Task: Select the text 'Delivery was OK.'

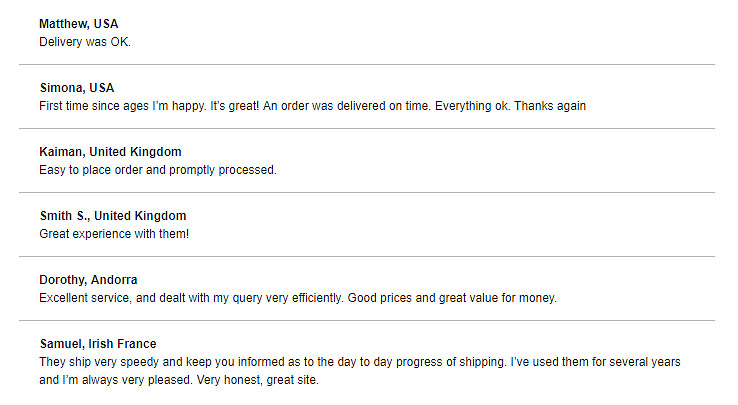Action: pyautogui.click(x=85, y=42)
